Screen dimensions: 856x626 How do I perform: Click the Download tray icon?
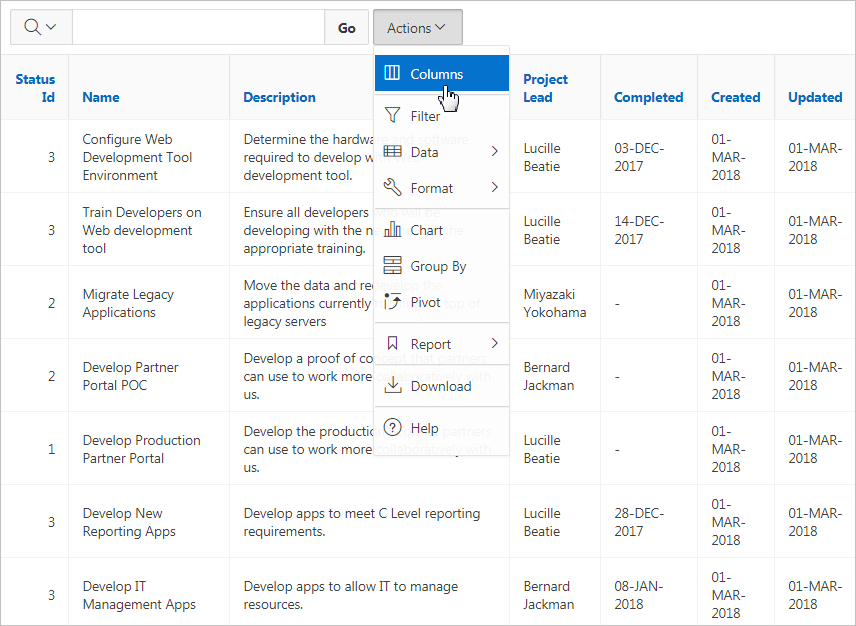pos(392,386)
